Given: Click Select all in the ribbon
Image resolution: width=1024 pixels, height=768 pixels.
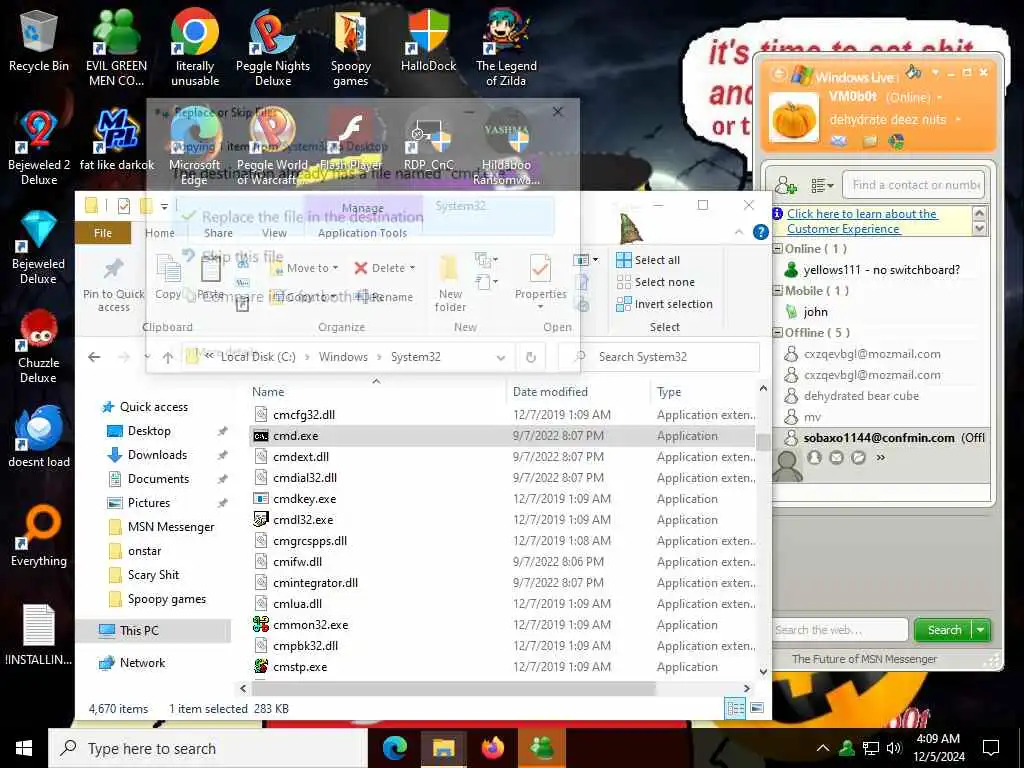Looking at the screenshot, I should [648, 260].
